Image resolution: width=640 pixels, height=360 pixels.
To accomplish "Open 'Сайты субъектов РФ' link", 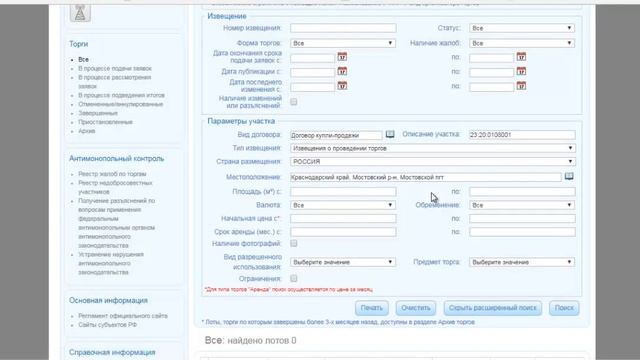I will [107, 325].
